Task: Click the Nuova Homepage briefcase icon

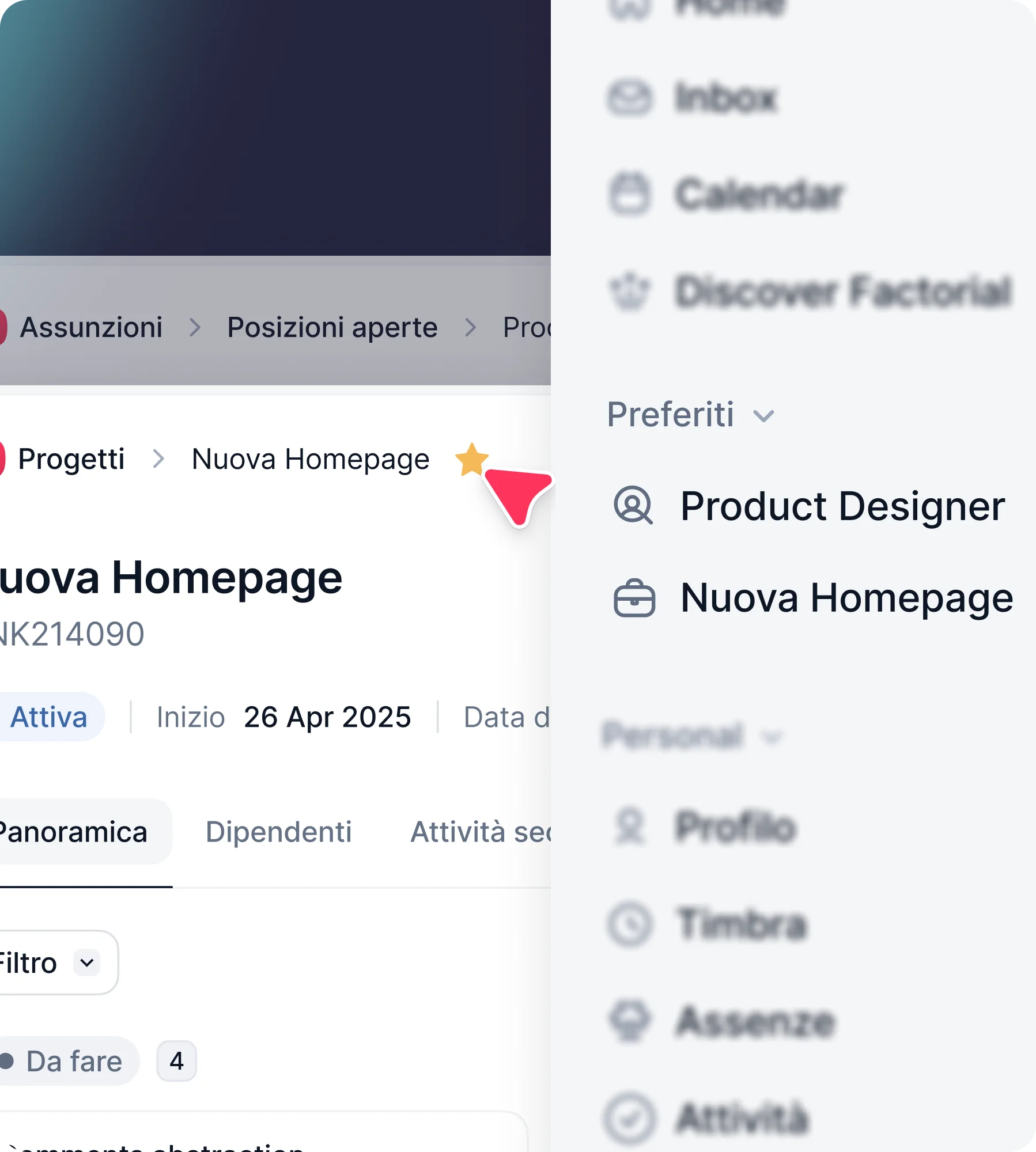Action: [x=634, y=598]
